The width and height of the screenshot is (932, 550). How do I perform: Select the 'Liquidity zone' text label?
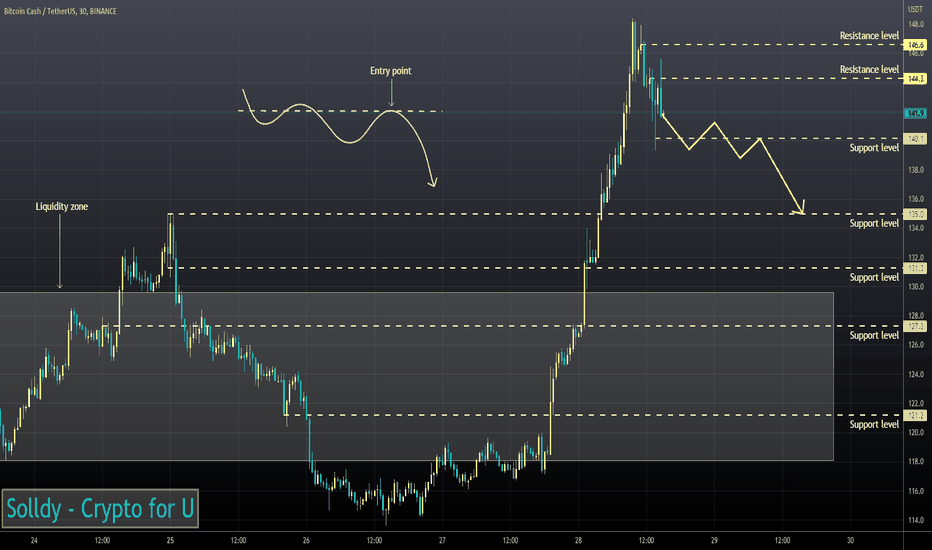tap(61, 206)
